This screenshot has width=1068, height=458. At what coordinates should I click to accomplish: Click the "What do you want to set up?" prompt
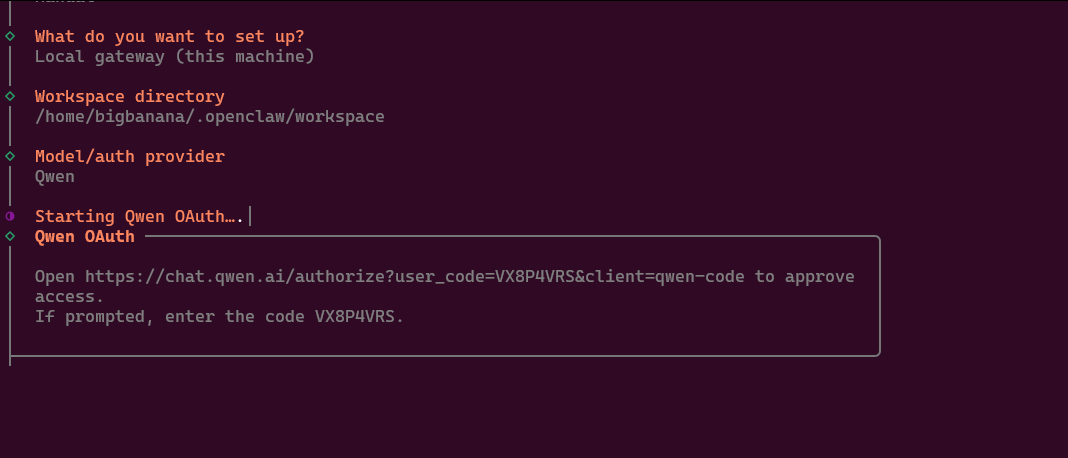point(169,37)
